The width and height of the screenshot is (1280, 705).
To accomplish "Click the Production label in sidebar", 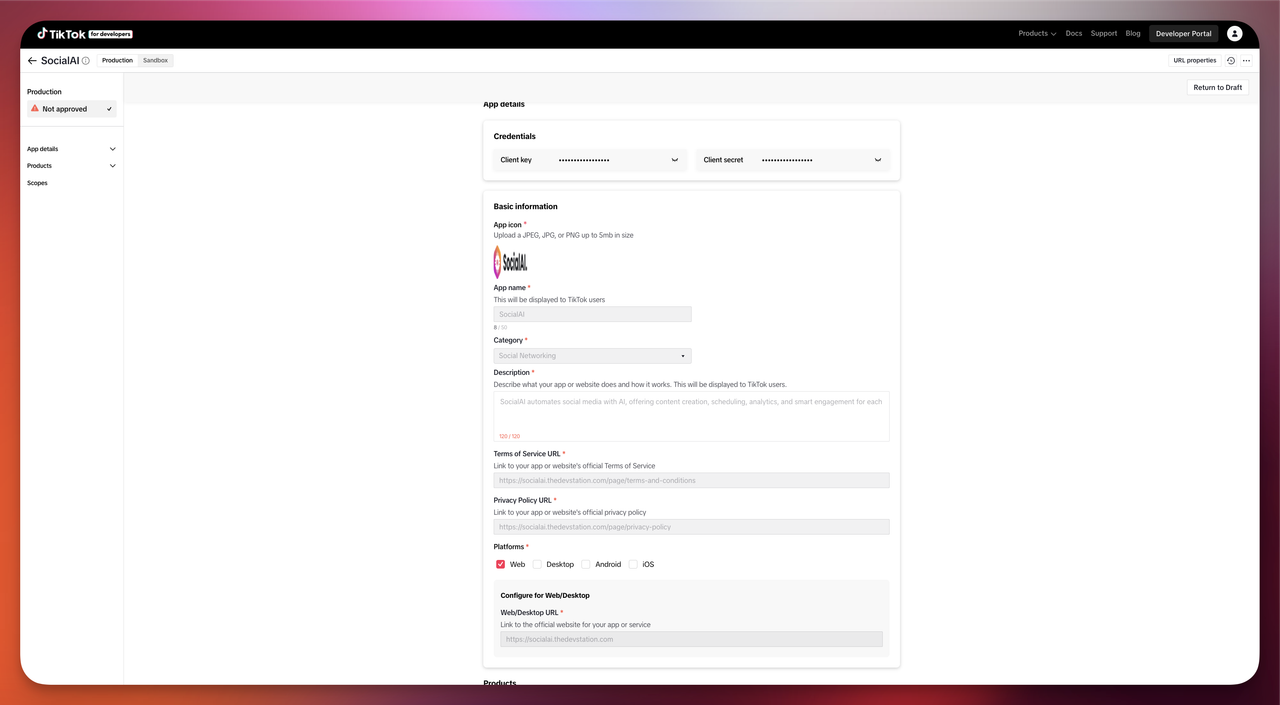I will pos(44,92).
